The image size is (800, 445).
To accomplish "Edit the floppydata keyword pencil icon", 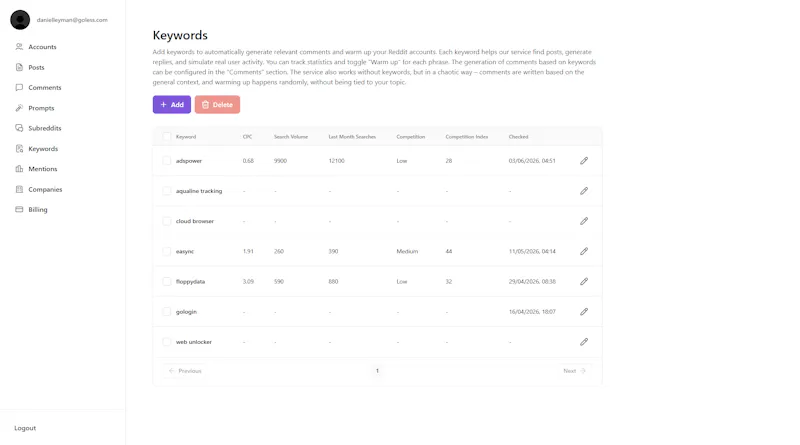I will pos(584,281).
